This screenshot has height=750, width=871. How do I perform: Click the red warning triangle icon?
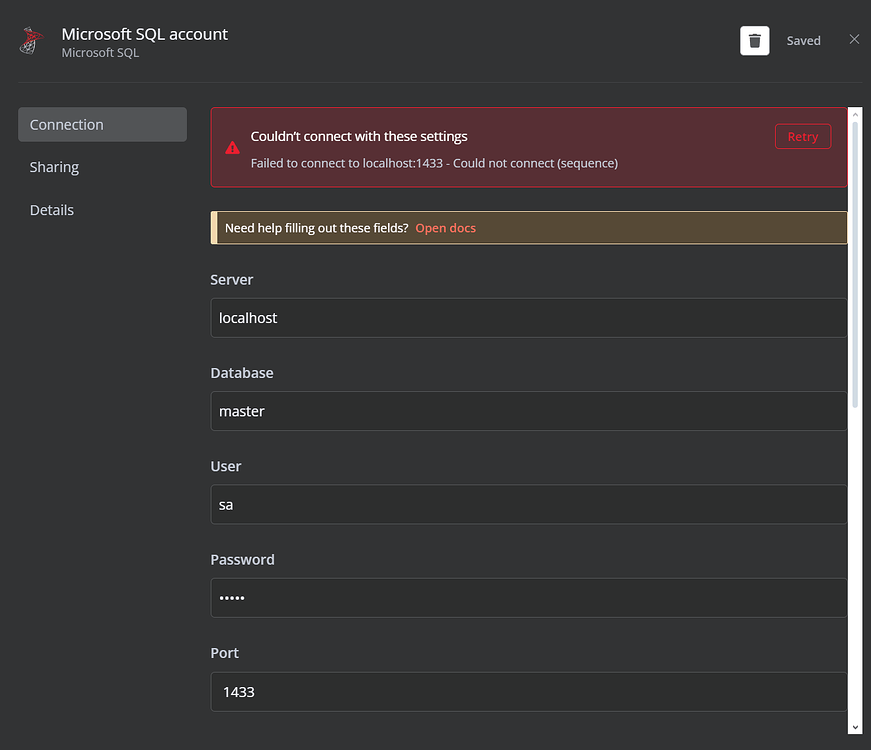(x=232, y=148)
